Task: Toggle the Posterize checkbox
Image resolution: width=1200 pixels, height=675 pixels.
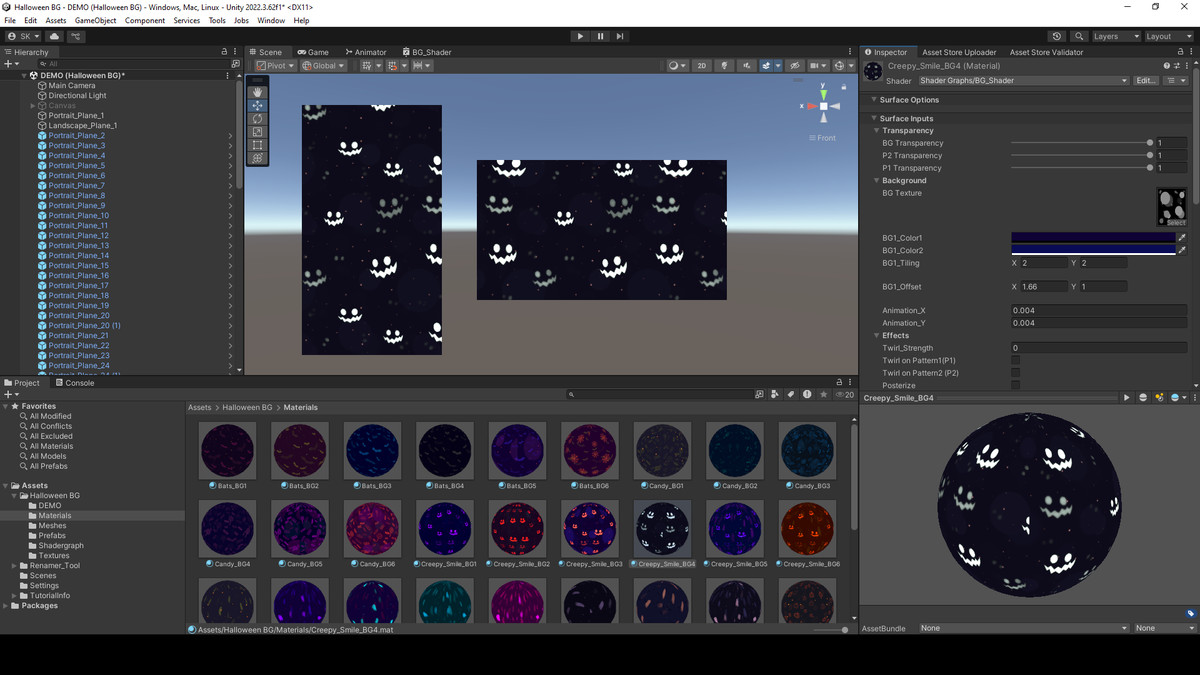Action: click(x=1016, y=385)
